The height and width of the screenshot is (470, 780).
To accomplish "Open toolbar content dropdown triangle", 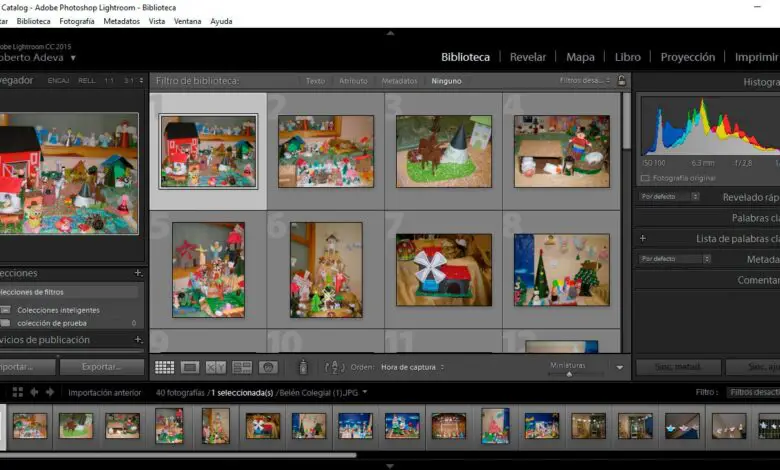I will tap(619, 368).
